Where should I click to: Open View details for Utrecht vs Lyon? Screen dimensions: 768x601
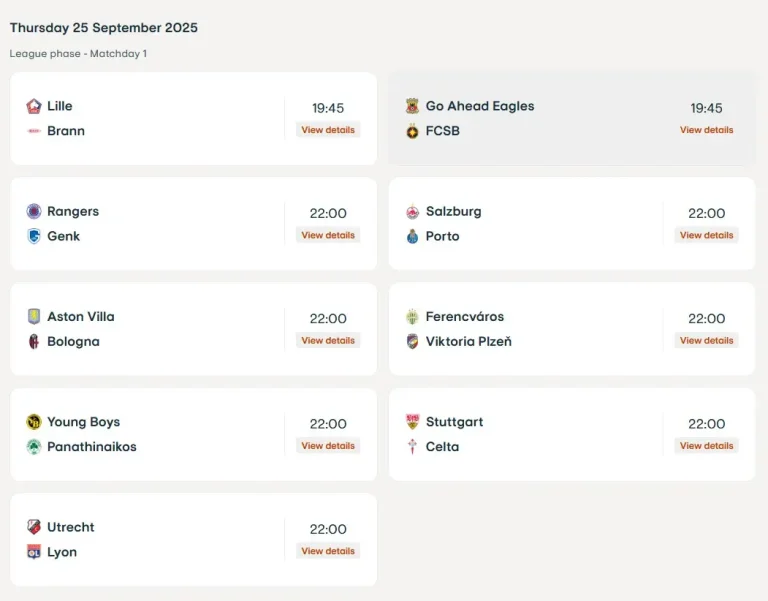click(x=328, y=551)
